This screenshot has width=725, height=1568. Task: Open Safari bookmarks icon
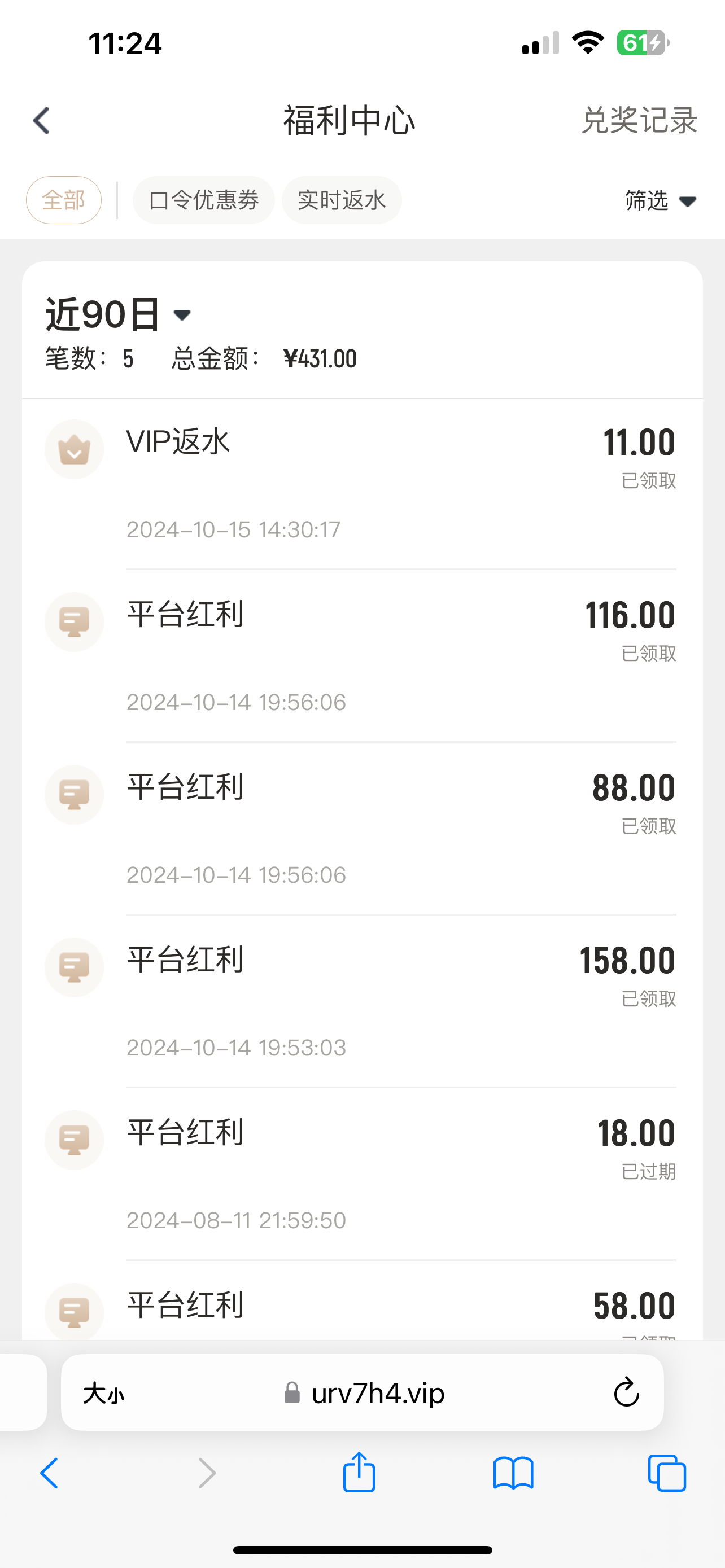click(513, 1473)
